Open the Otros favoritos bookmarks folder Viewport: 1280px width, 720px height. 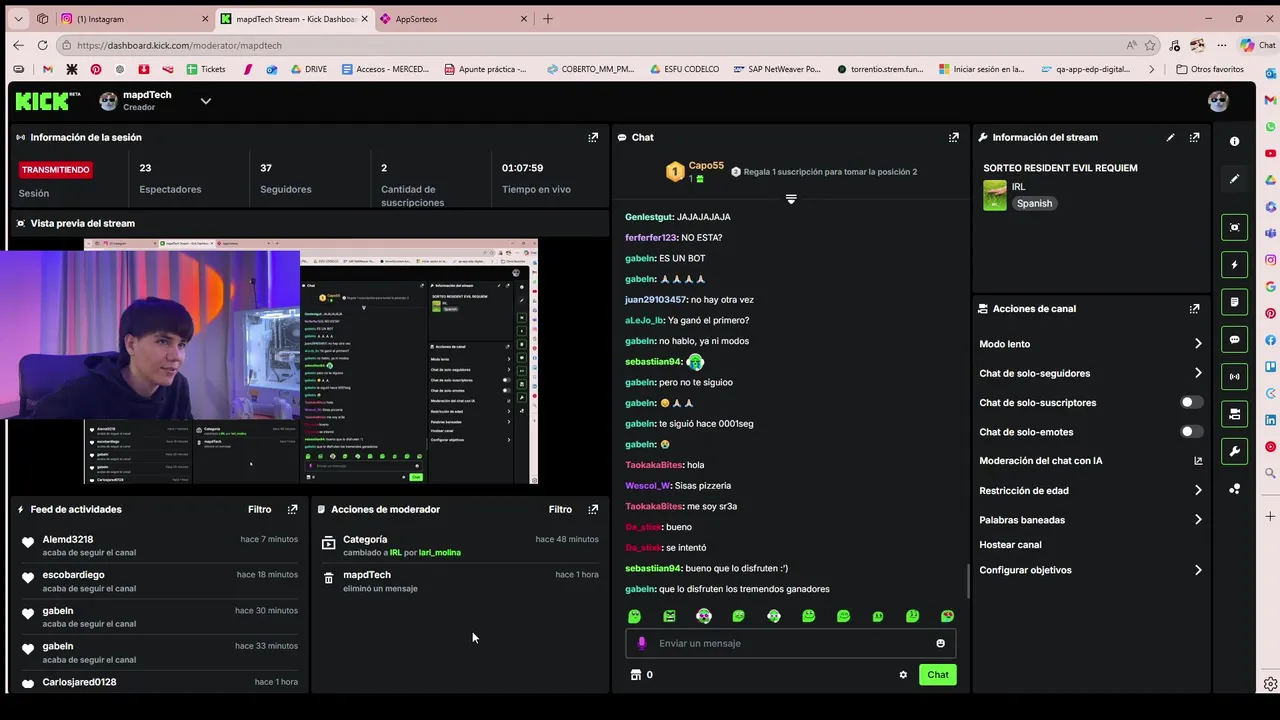click(1210, 69)
